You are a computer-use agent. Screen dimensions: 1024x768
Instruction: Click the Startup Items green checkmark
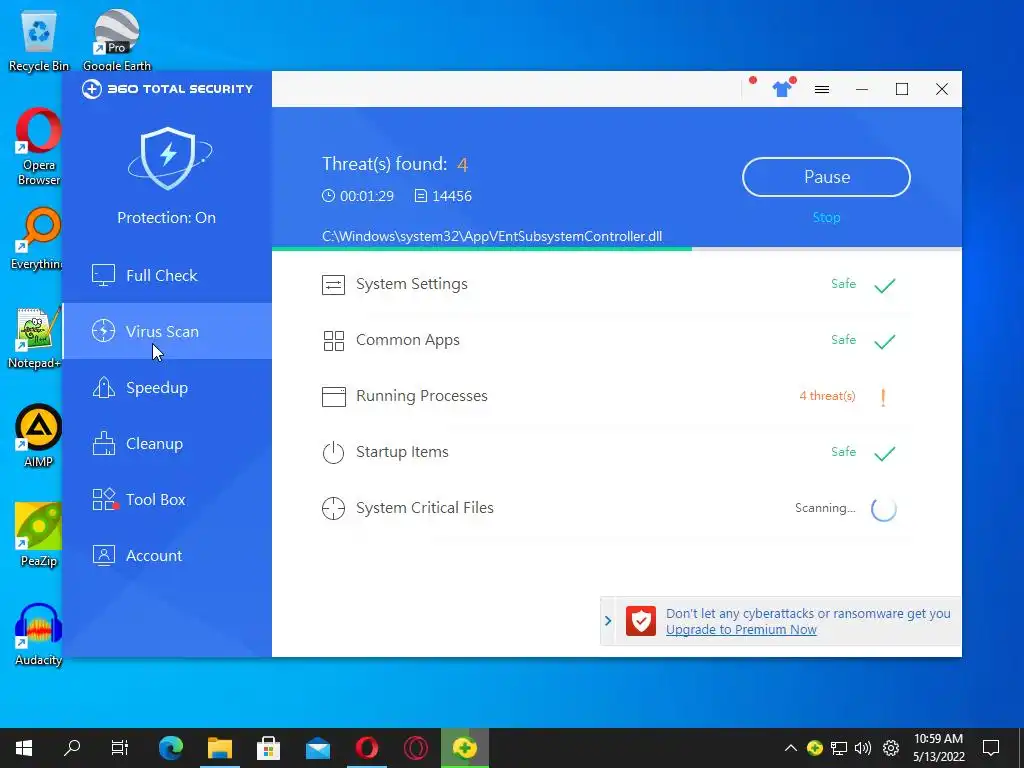coord(884,453)
